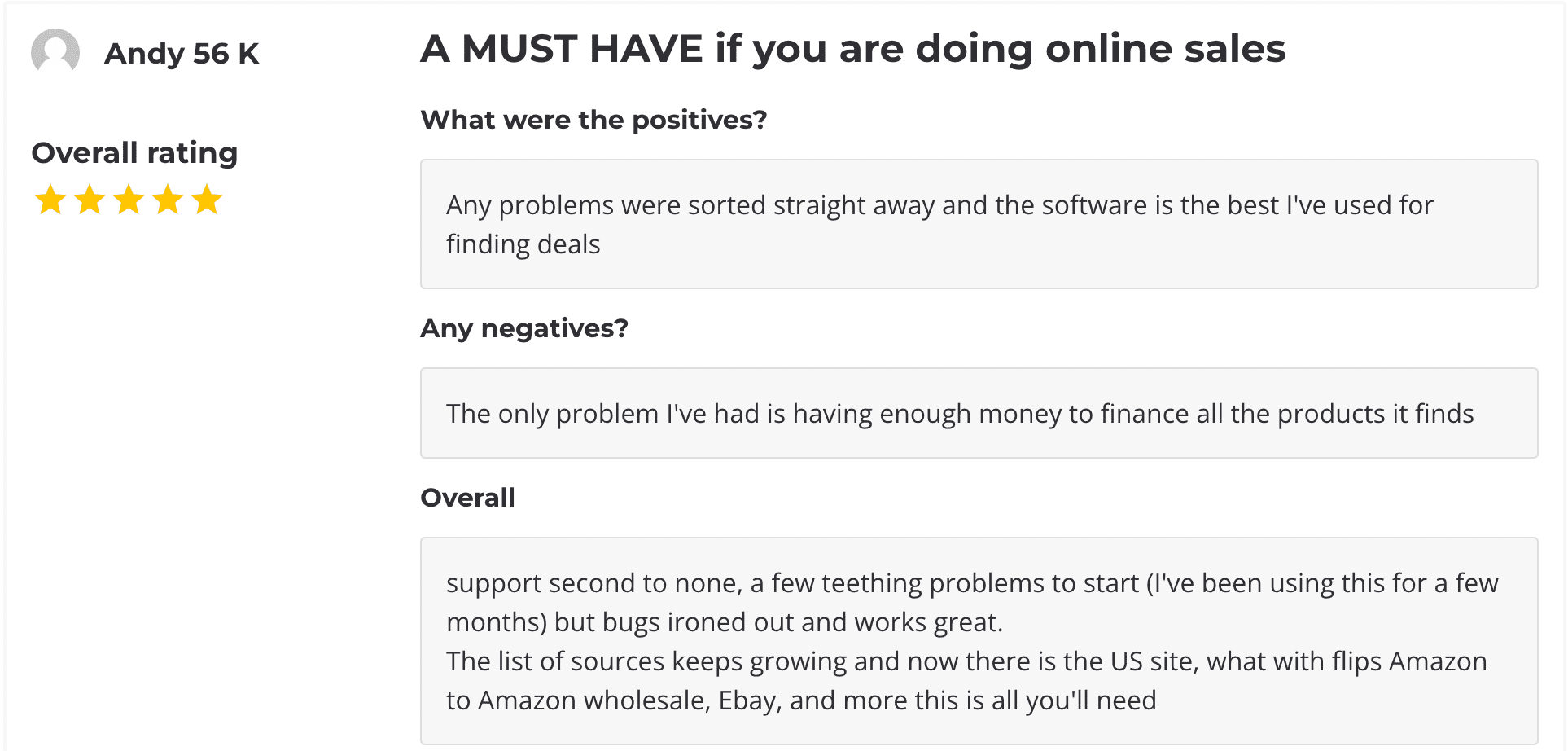Click the negatives box about financing products
This screenshot has height=751, width=1568.
click(x=979, y=413)
